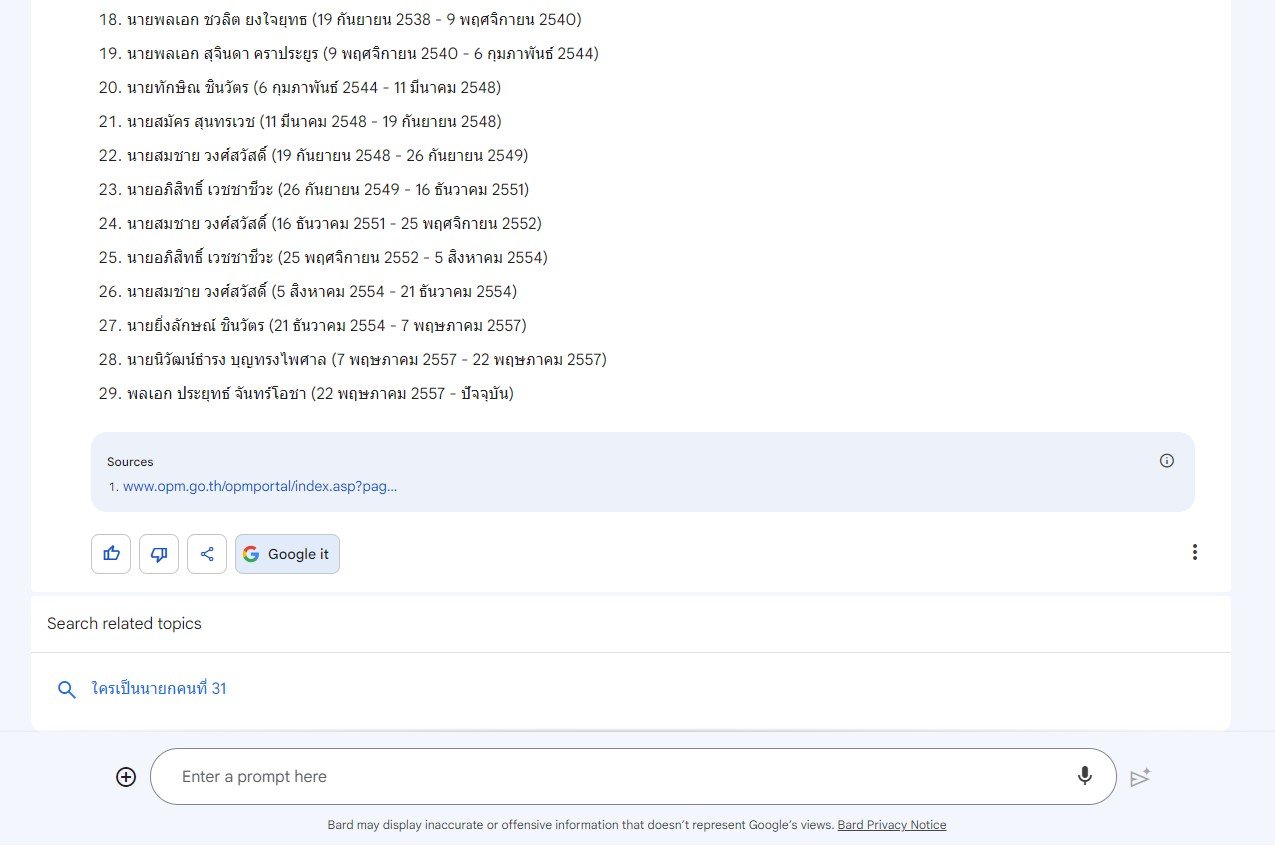Screen dimensions: 1275x853
Task: Open the www.opm.go.th source link
Action: click(x=259, y=487)
